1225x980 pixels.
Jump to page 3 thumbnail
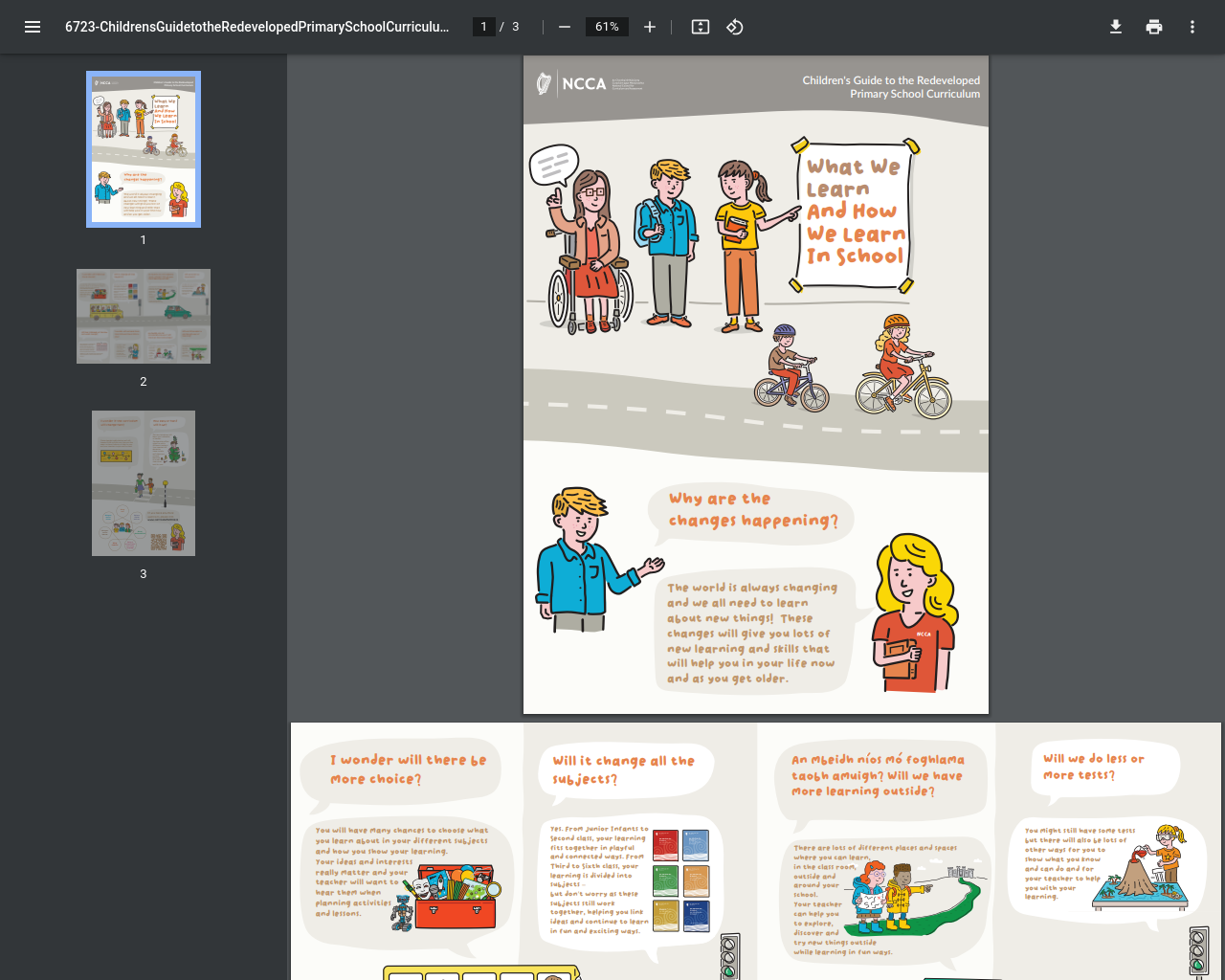click(x=144, y=483)
